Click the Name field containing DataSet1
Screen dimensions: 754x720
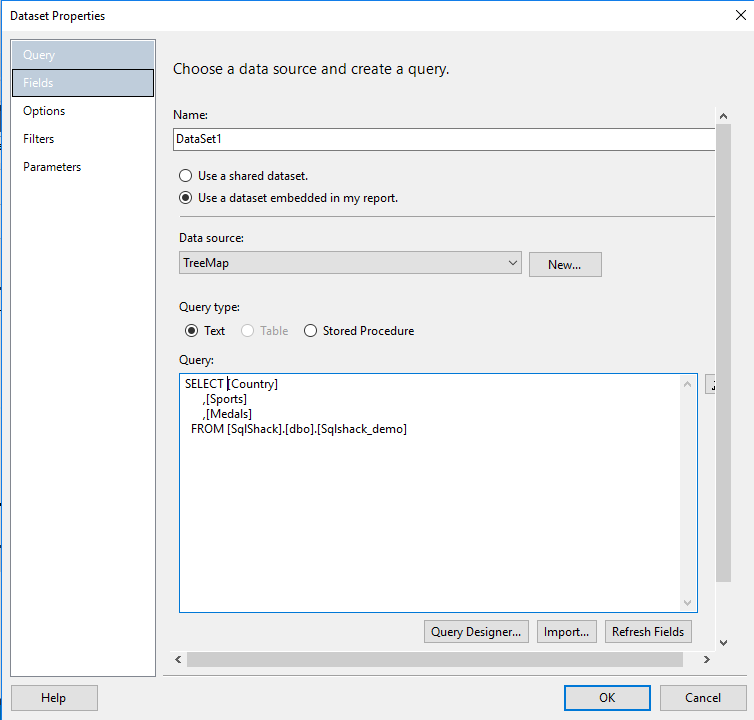[440, 139]
